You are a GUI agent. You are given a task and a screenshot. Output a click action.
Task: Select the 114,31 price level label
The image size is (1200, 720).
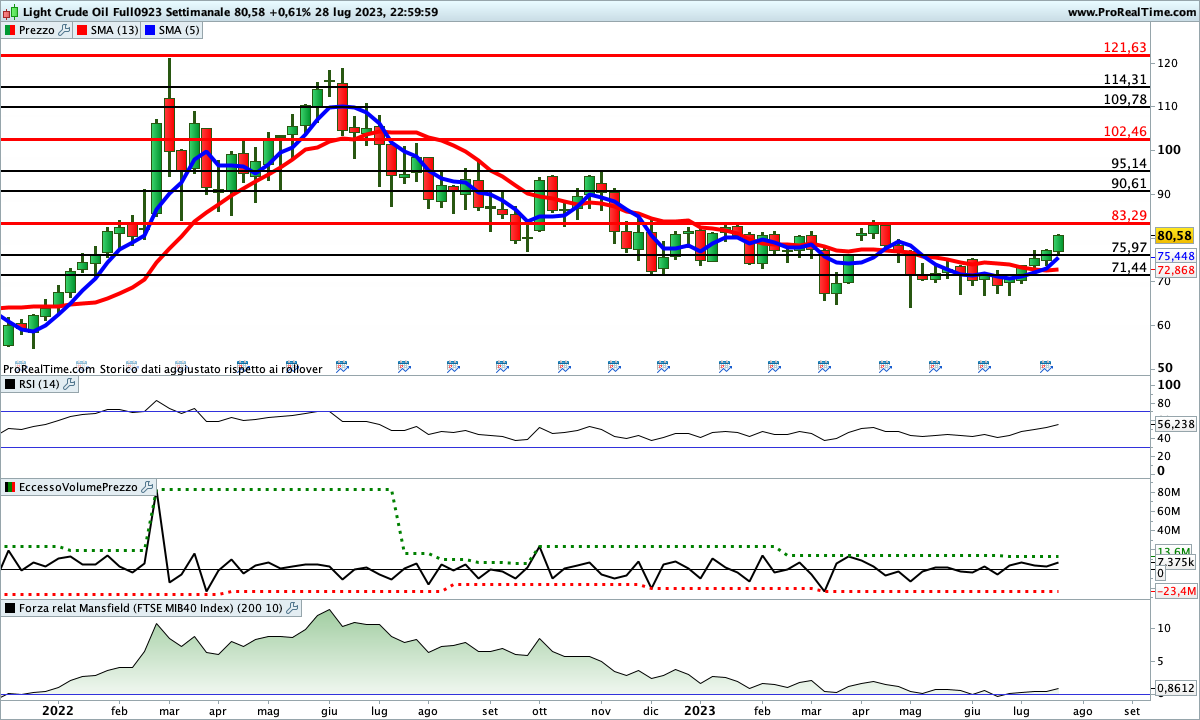(1125, 79)
